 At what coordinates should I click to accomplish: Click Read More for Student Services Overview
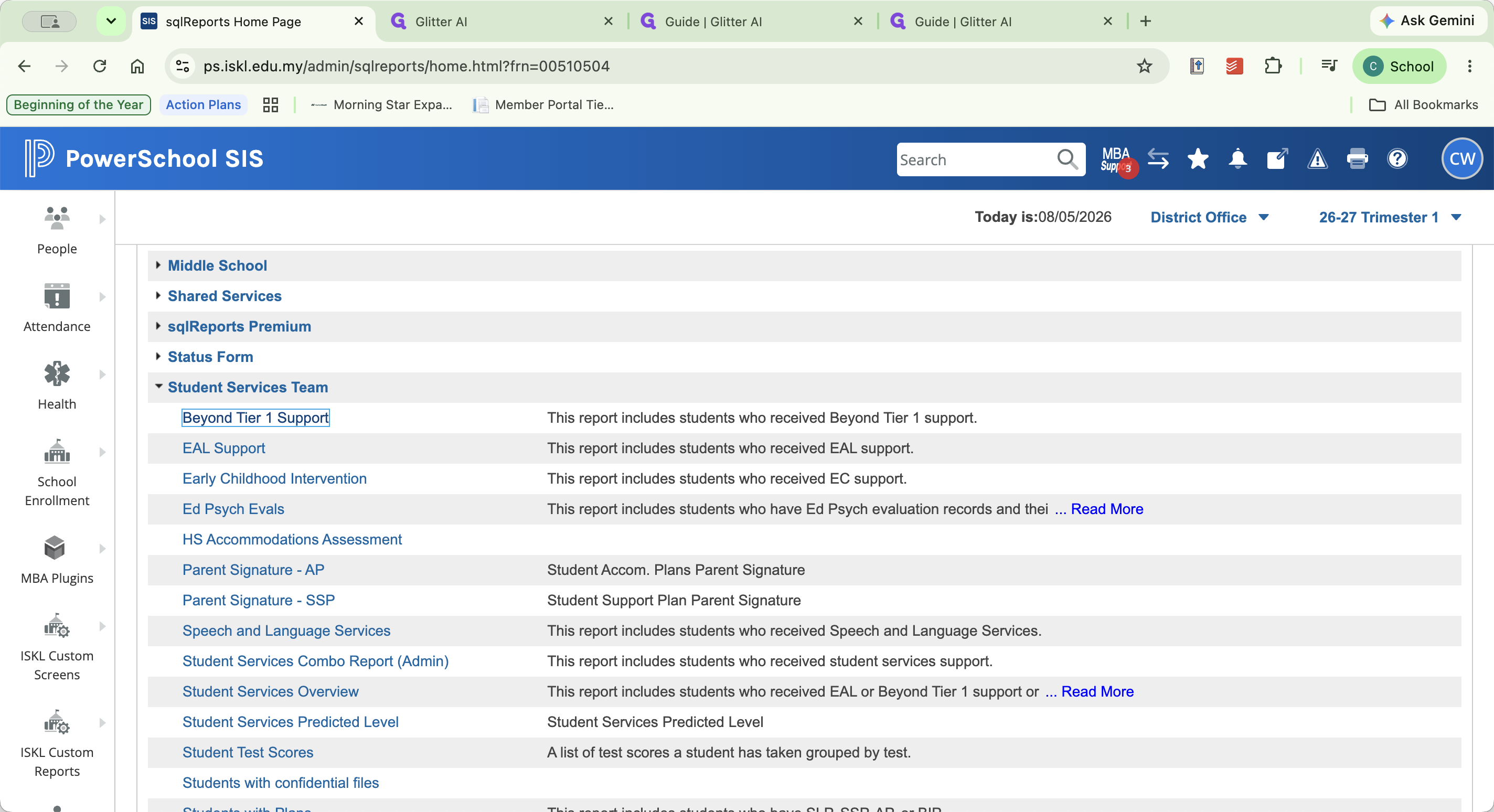click(1097, 692)
